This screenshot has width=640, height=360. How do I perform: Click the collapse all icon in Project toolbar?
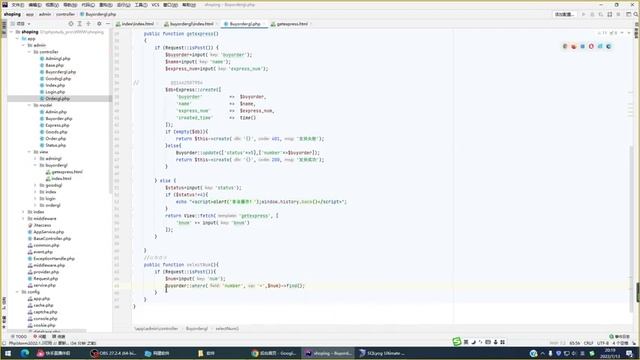pyautogui.click(x=89, y=24)
